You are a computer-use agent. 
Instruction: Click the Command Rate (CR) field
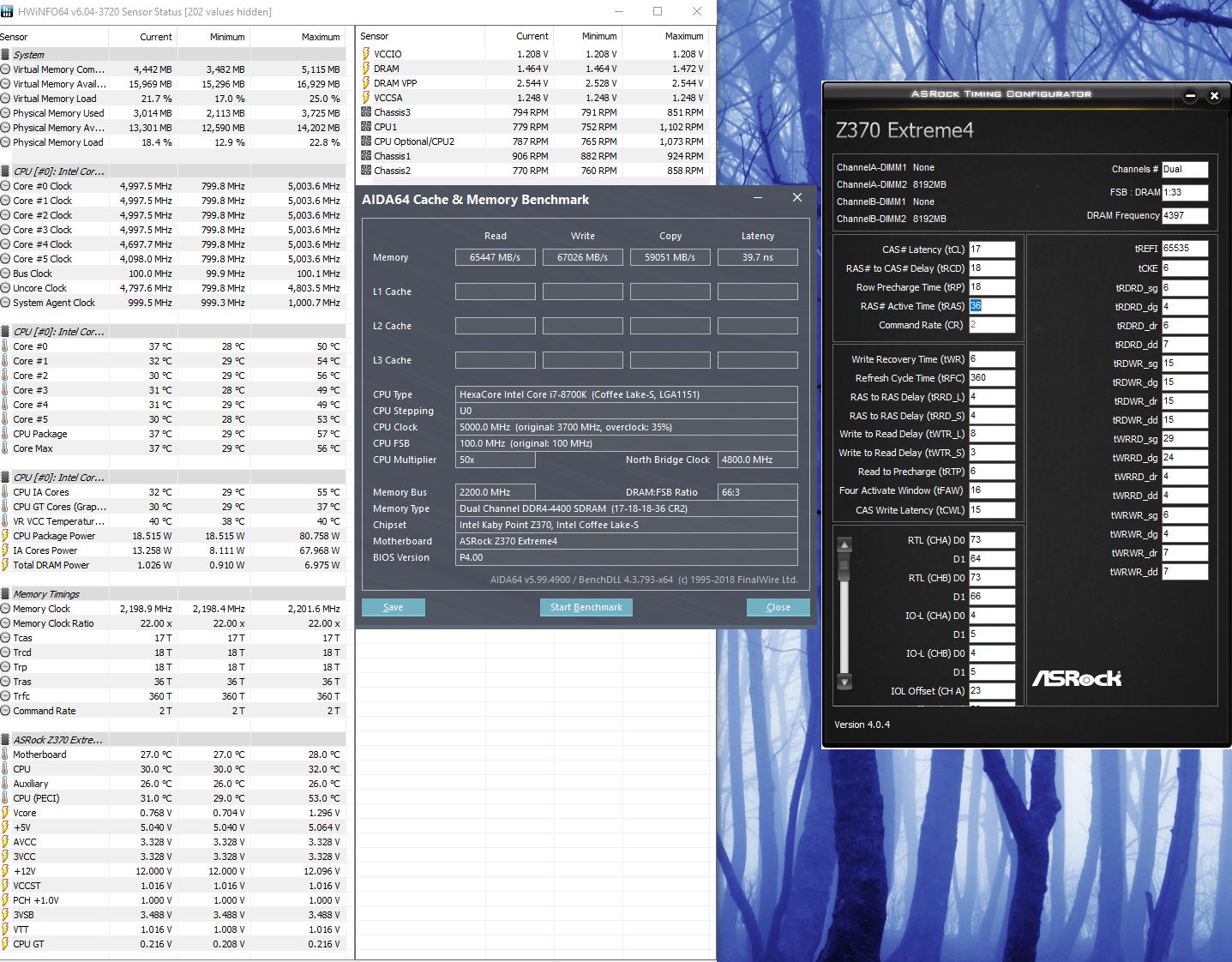point(992,325)
